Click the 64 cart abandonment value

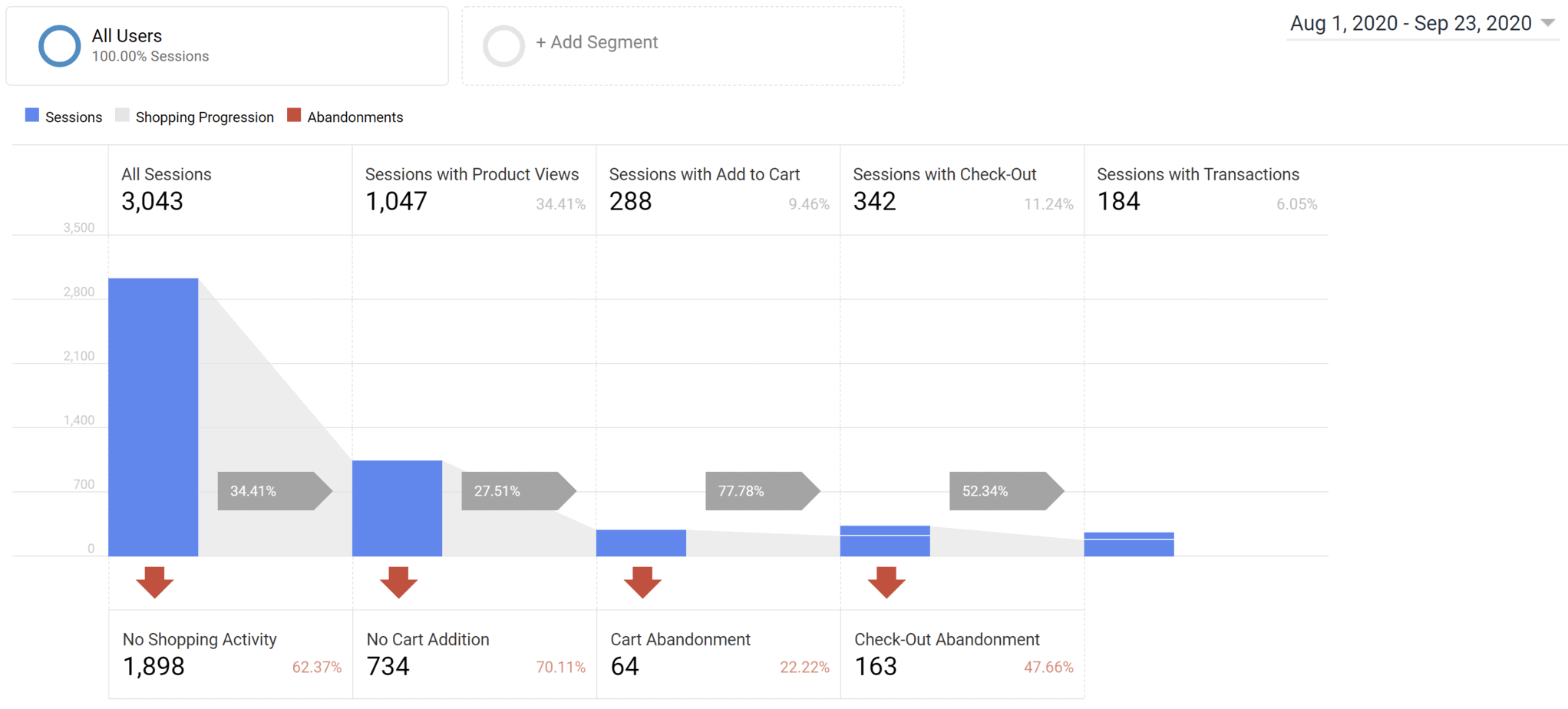pos(625,667)
